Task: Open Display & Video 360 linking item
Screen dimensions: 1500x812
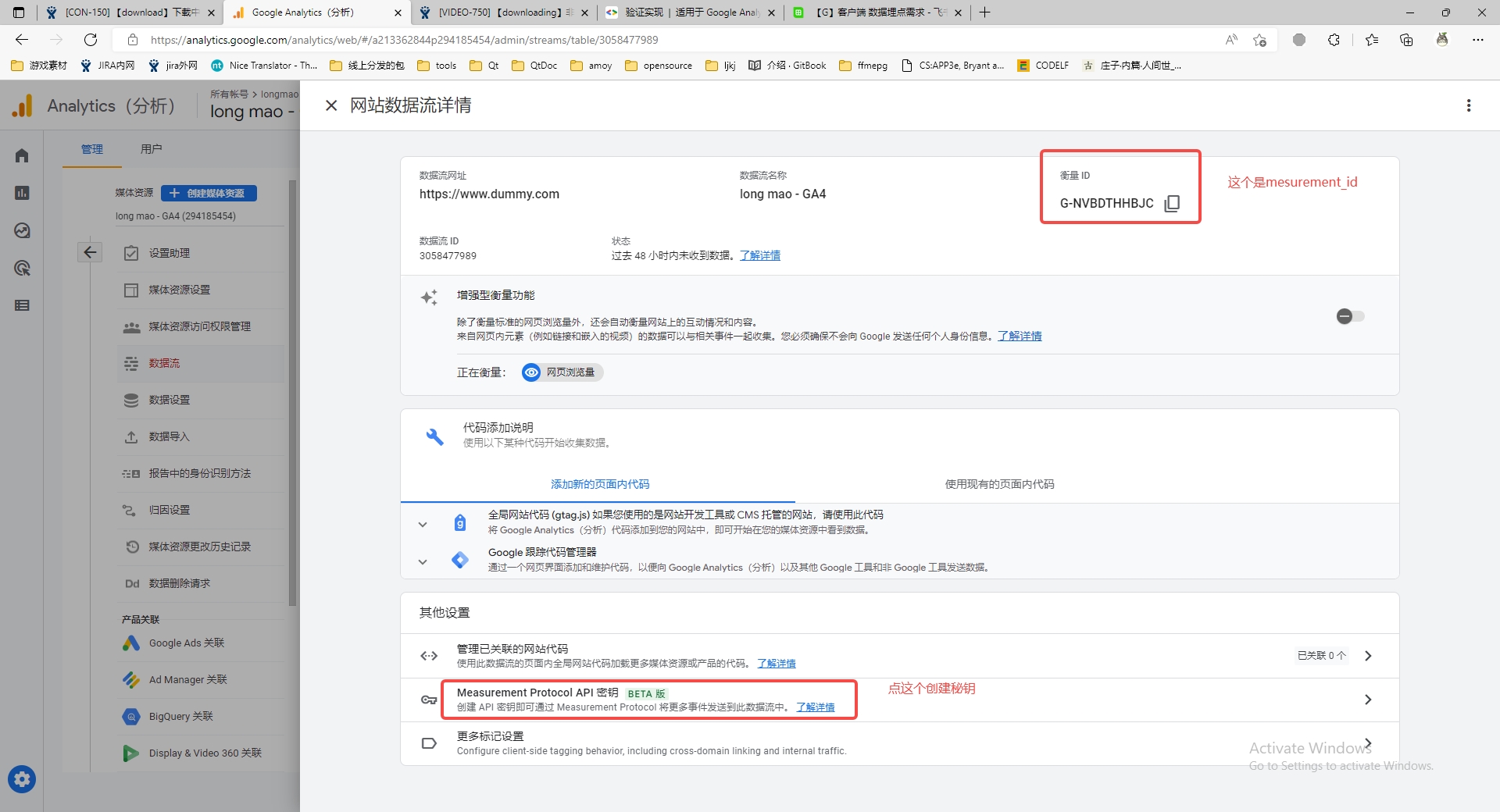Action: [x=201, y=753]
